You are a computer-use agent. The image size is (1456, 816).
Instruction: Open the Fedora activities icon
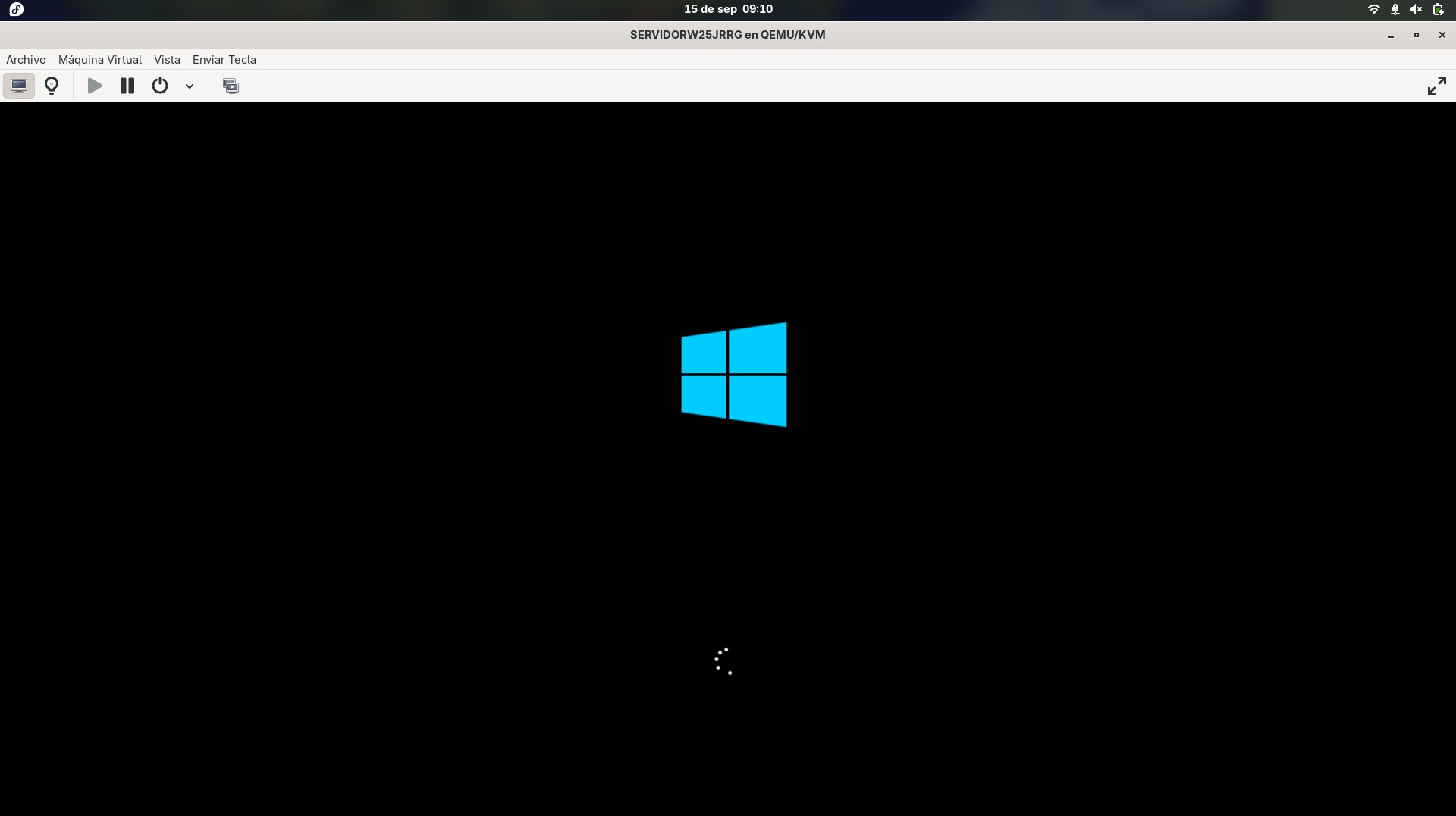[17, 9]
